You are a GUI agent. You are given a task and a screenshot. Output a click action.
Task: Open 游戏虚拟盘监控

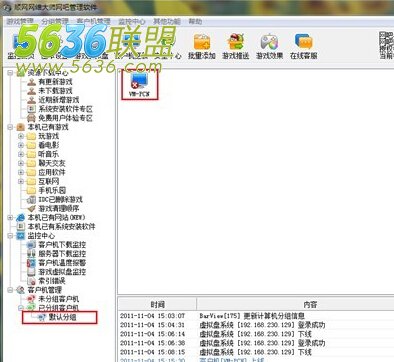pos(62,272)
